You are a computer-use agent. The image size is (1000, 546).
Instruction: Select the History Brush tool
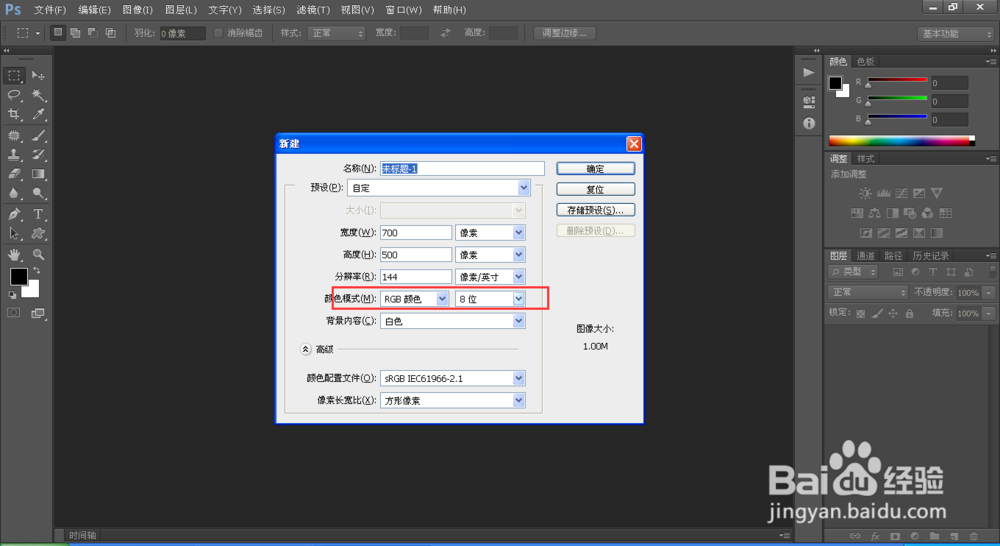click(x=38, y=154)
